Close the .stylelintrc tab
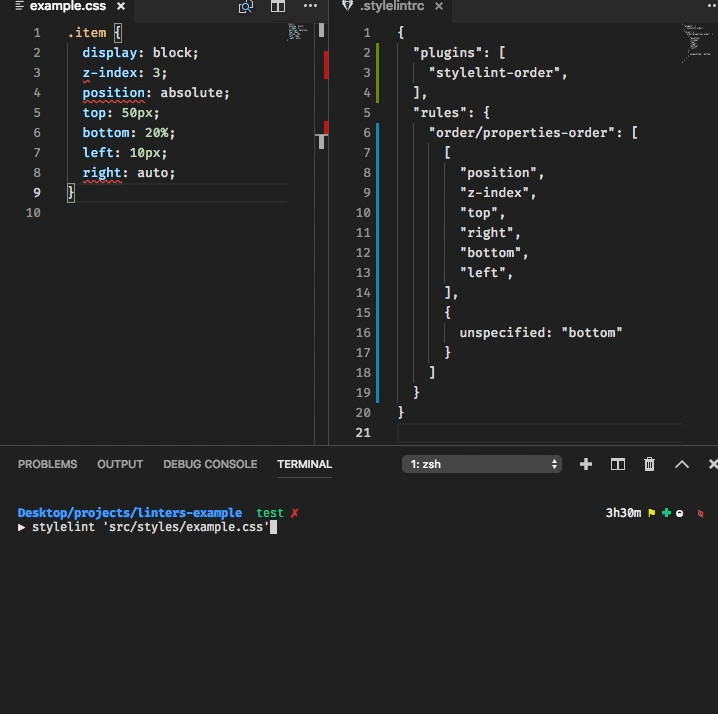The width and height of the screenshot is (718, 714). pos(439,6)
